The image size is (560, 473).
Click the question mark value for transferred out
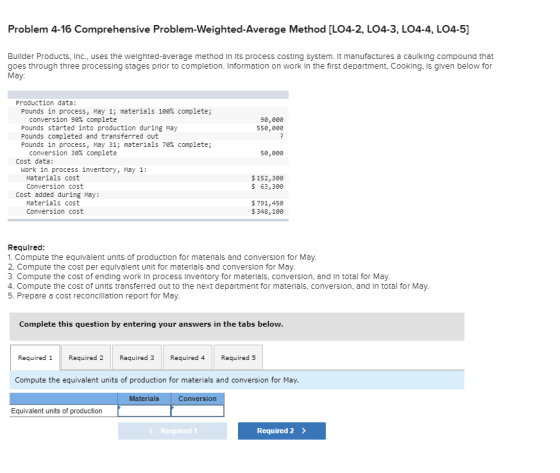281,136
